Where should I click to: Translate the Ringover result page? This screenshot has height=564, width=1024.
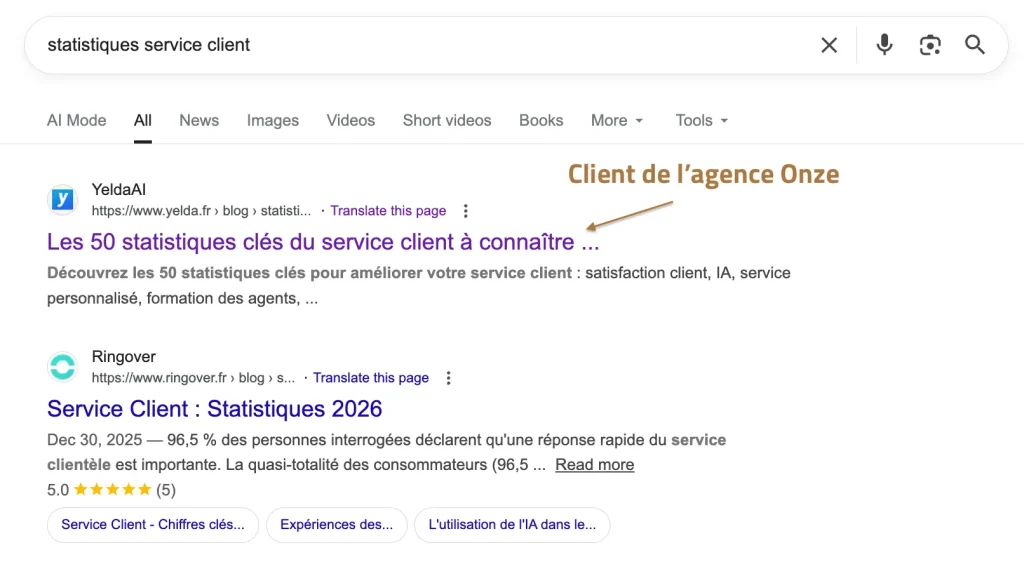click(371, 378)
